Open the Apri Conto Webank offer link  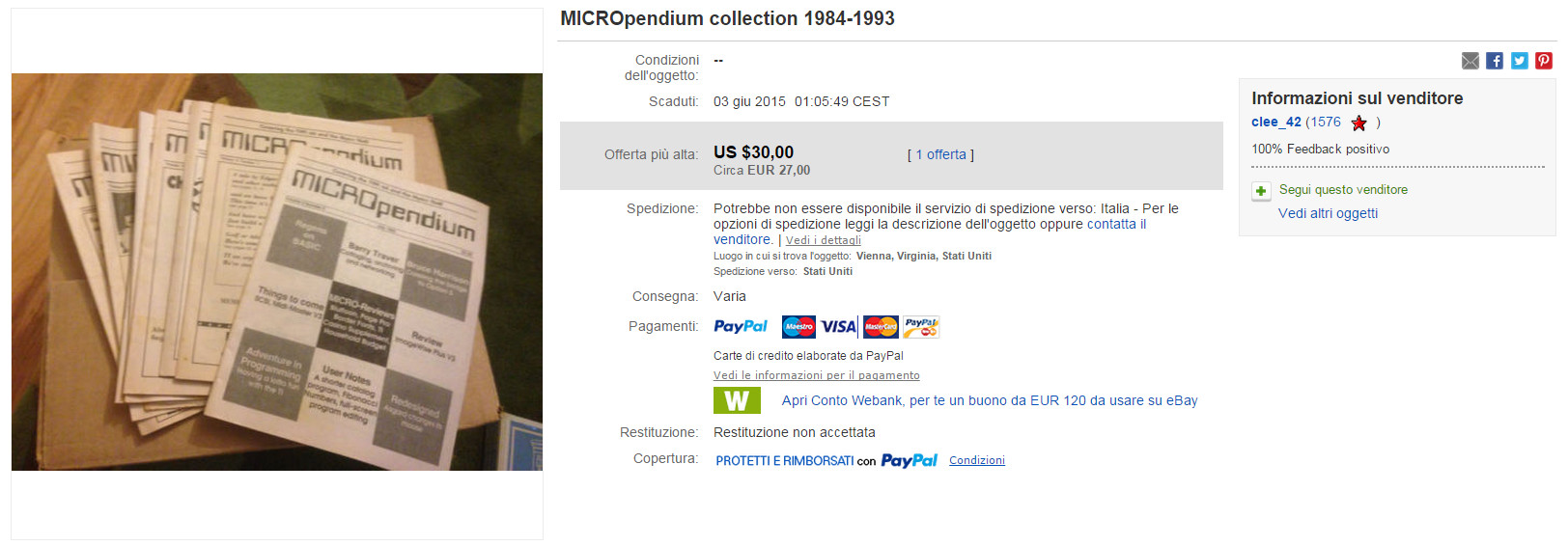point(989,400)
